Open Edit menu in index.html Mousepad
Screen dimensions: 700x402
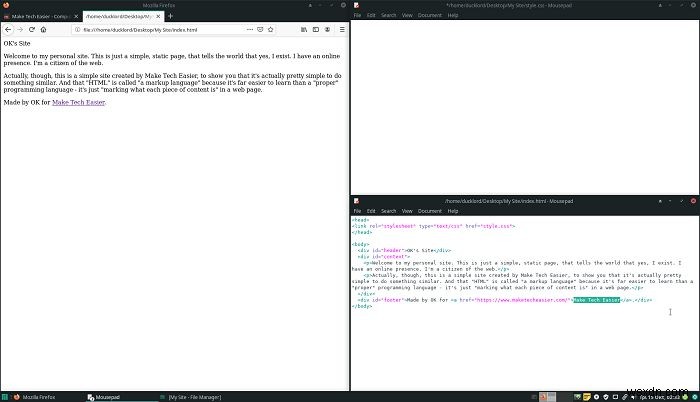coord(371,211)
